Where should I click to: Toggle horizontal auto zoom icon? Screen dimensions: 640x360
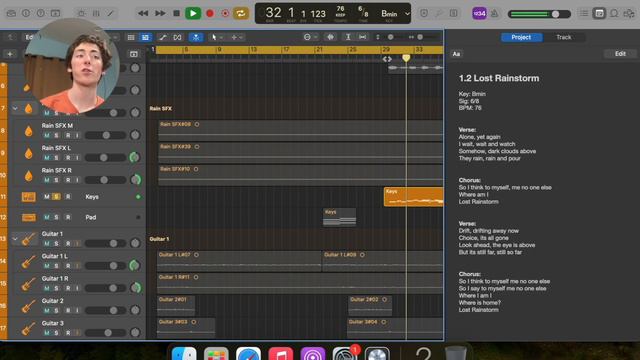[362, 37]
